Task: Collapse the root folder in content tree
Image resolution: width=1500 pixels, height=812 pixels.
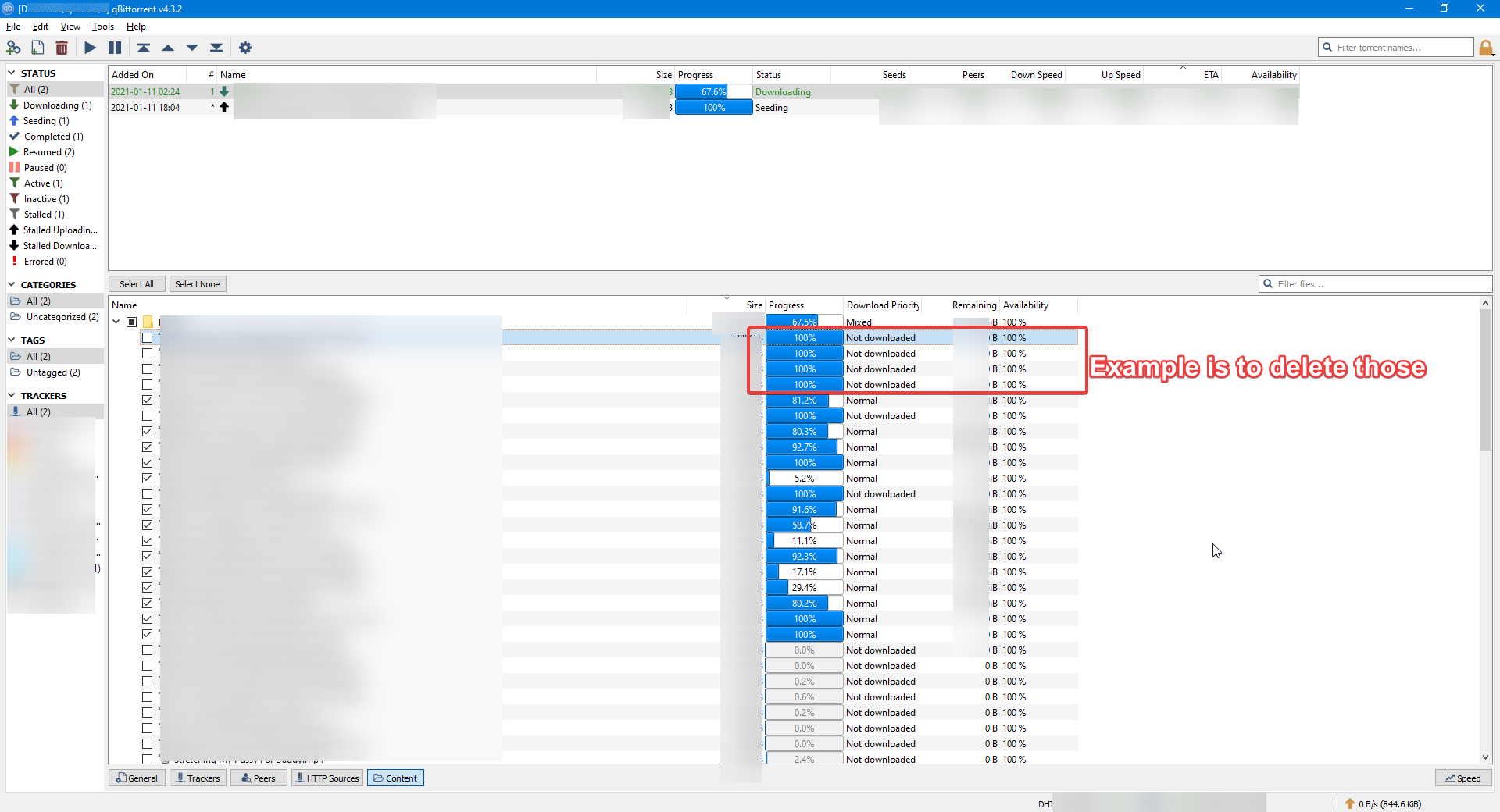Action: 116,321
